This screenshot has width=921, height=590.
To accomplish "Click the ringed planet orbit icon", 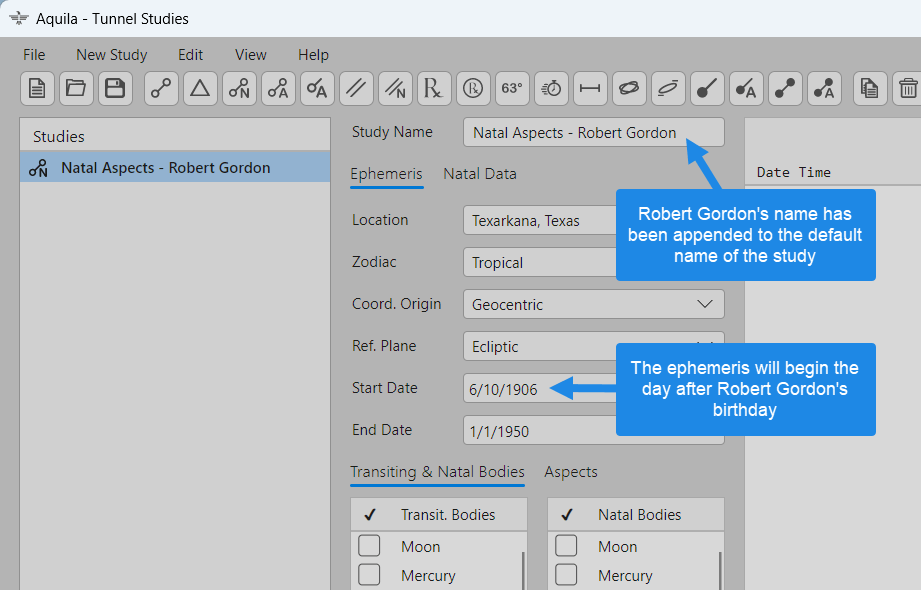I will click(629, 89).
